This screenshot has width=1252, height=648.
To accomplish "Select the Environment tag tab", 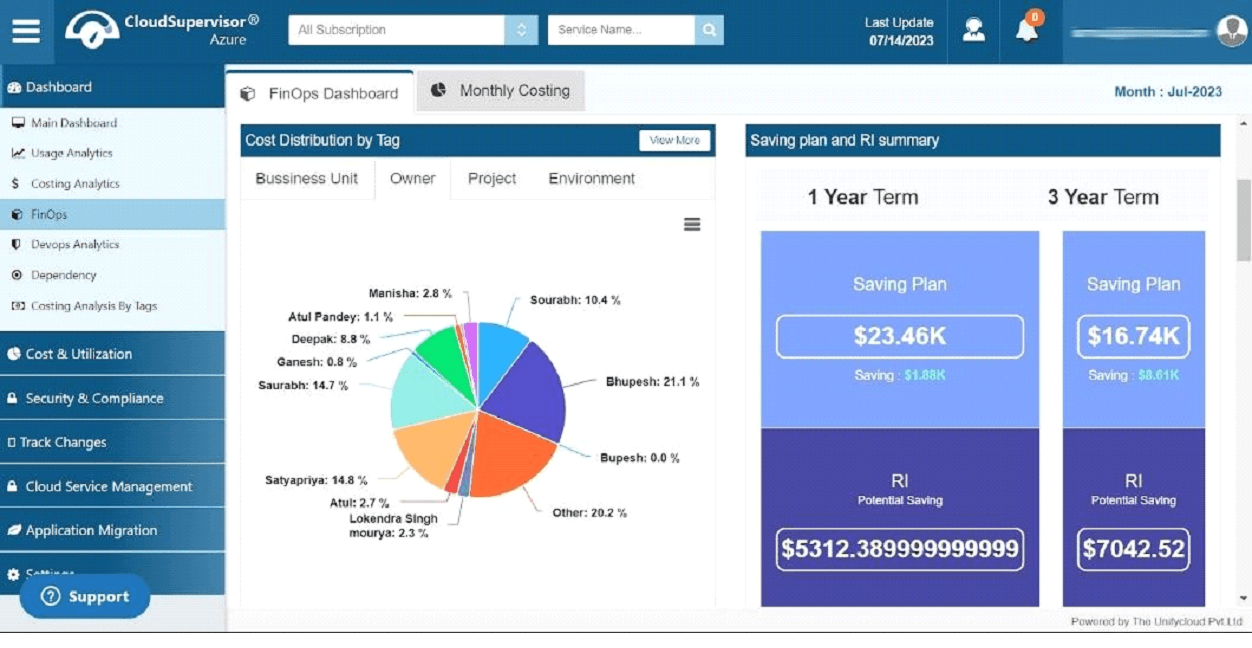I will pos(592,179).
